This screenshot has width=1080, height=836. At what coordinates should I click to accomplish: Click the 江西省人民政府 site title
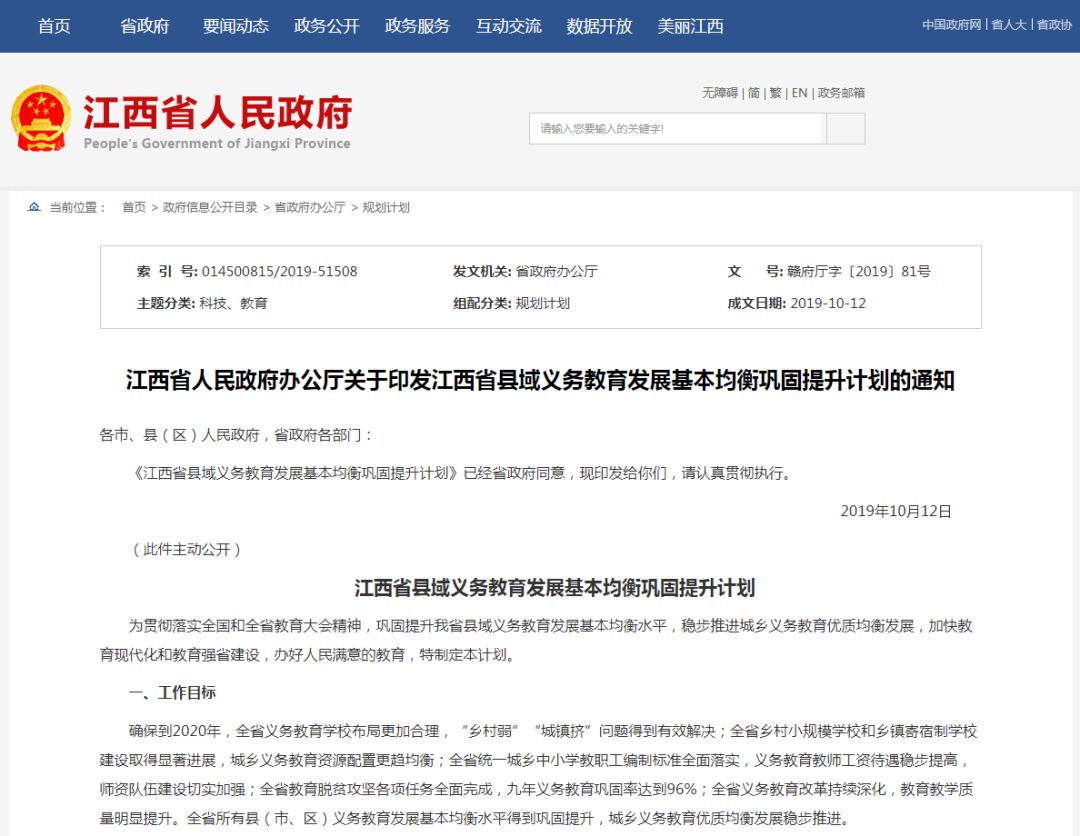218,112
